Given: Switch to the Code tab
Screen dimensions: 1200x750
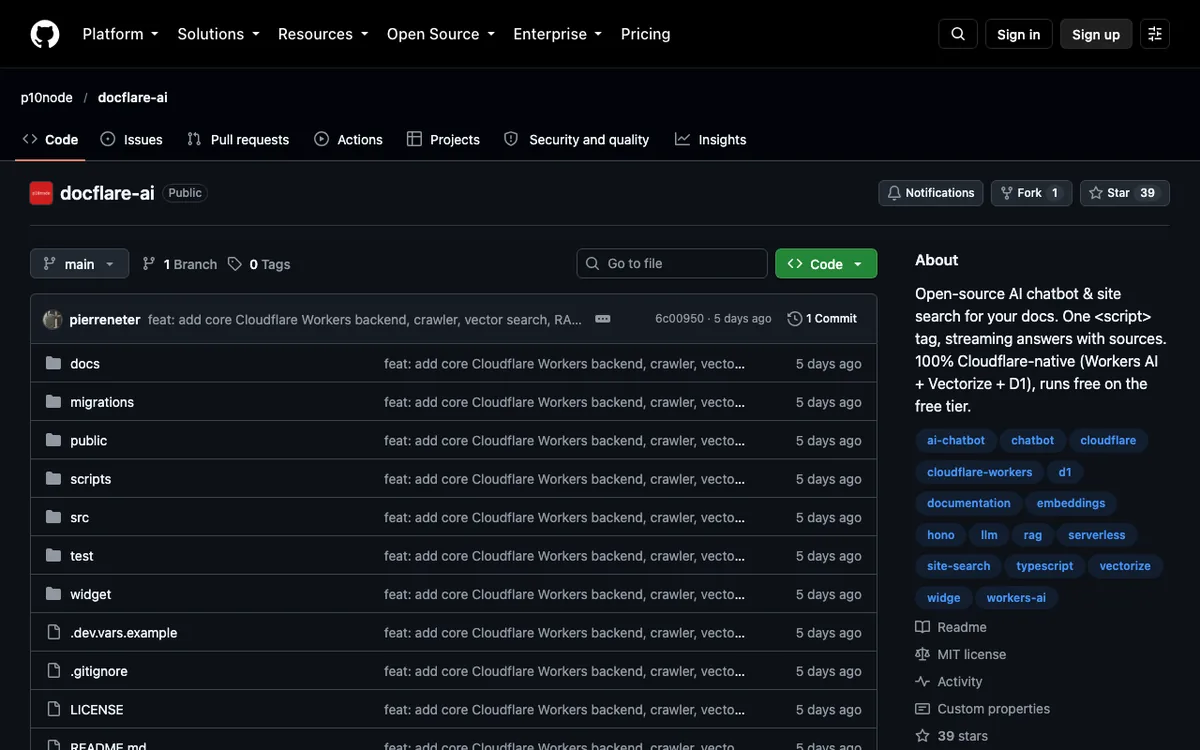Looking at the screenshot, I should tap(50, 140).
